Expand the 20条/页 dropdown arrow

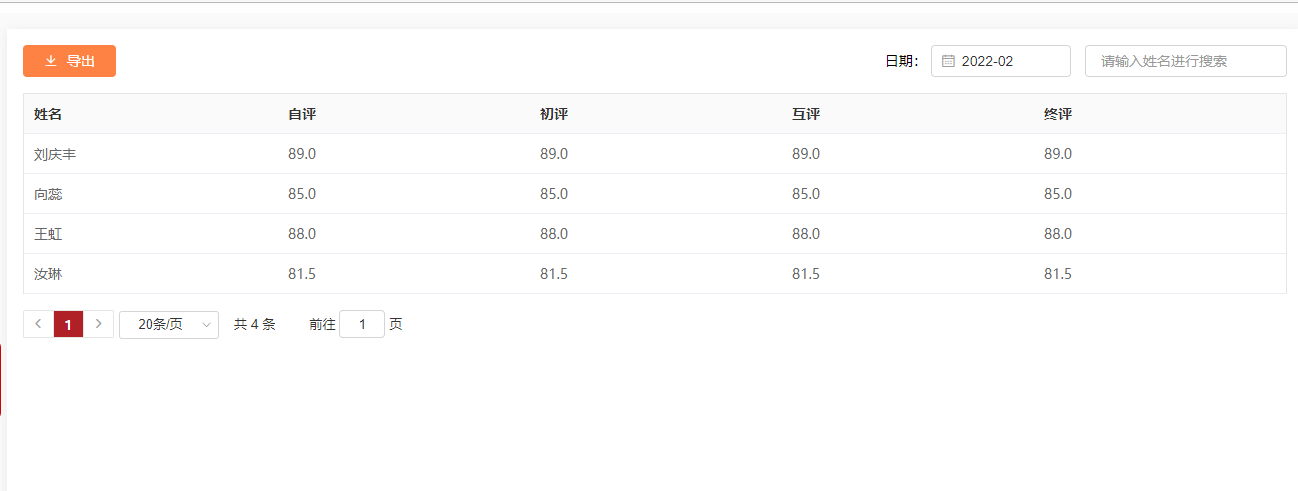[x=206, y=324]
